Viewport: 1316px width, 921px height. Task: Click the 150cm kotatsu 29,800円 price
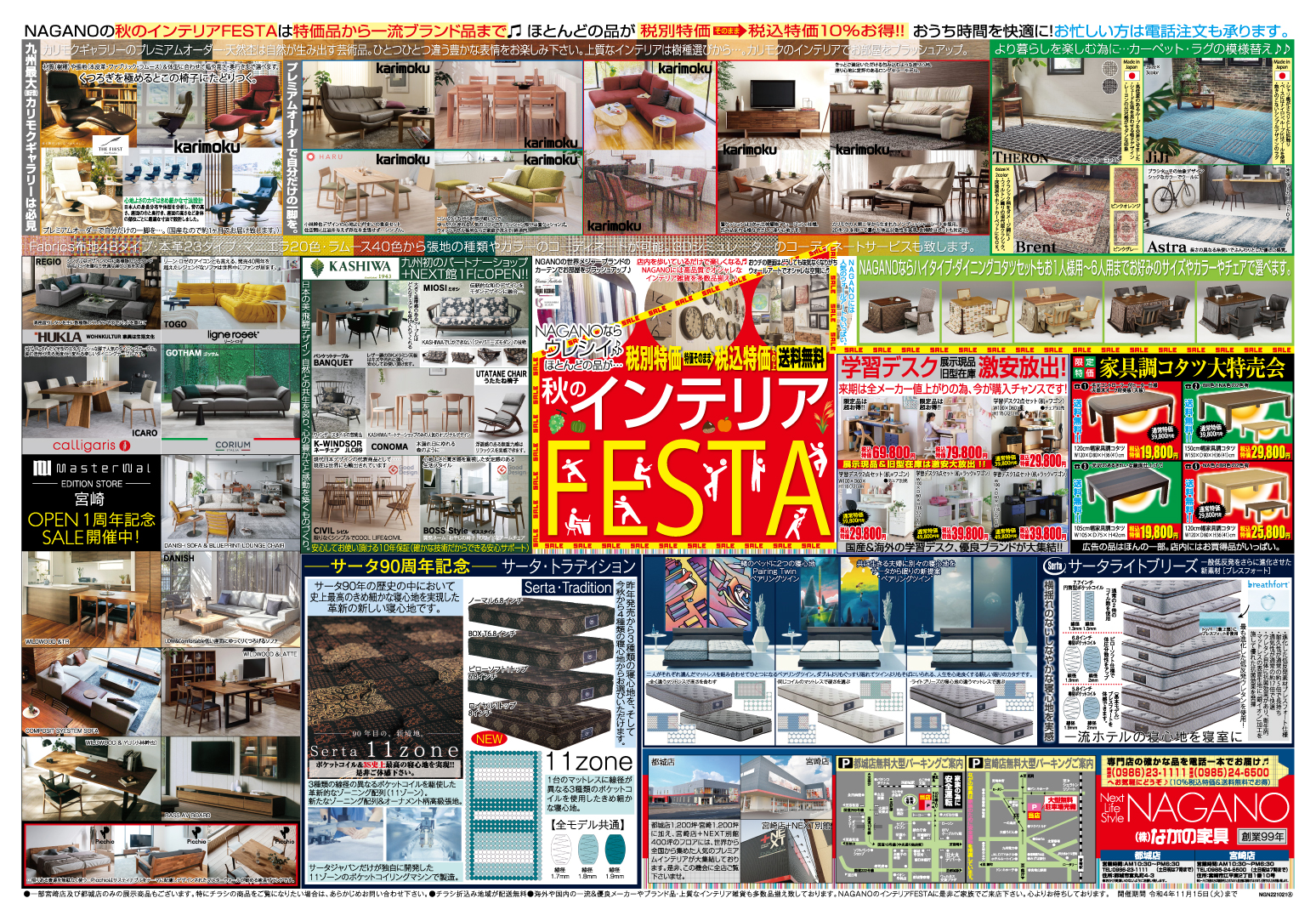[x=1264, y=452]
